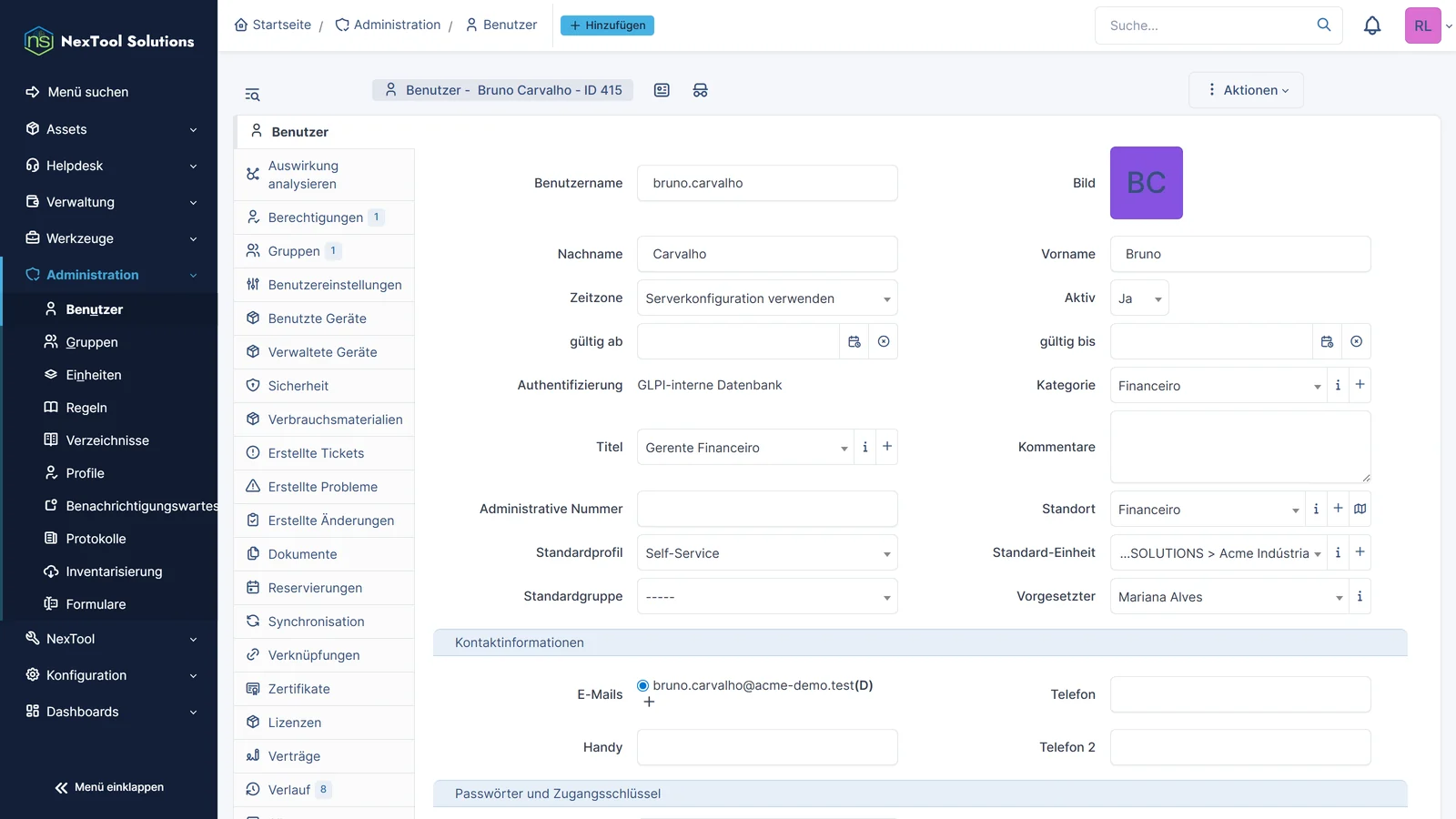Viewport: 1456px width, 819px height.
Task: Click the Hinzufügen button
Action: point(607,25)
